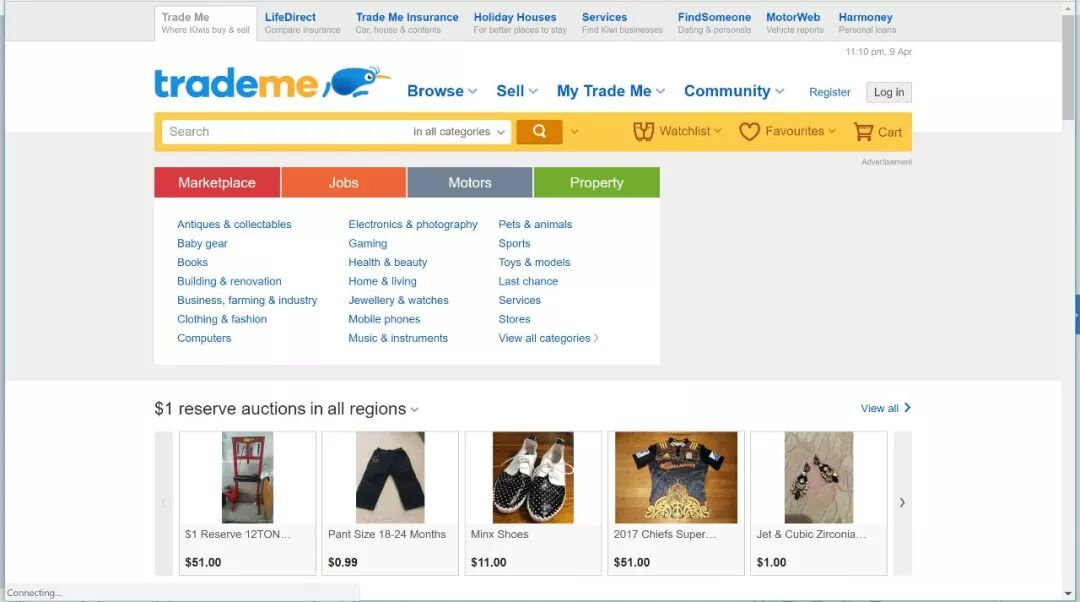The height and width of the screenshot is (602, 1080).
Task: Click the Favourites heart icon
Action: click(x=749, y=132)
